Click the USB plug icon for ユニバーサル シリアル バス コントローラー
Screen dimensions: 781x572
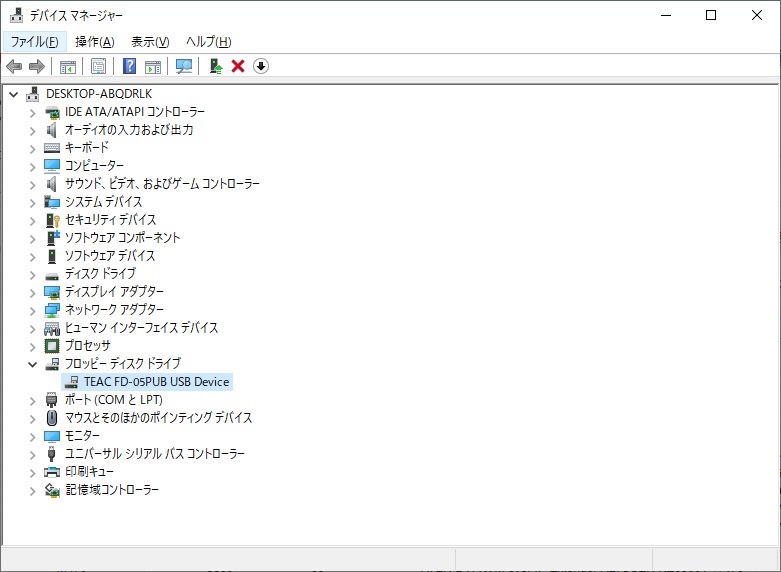pos(52,454)
